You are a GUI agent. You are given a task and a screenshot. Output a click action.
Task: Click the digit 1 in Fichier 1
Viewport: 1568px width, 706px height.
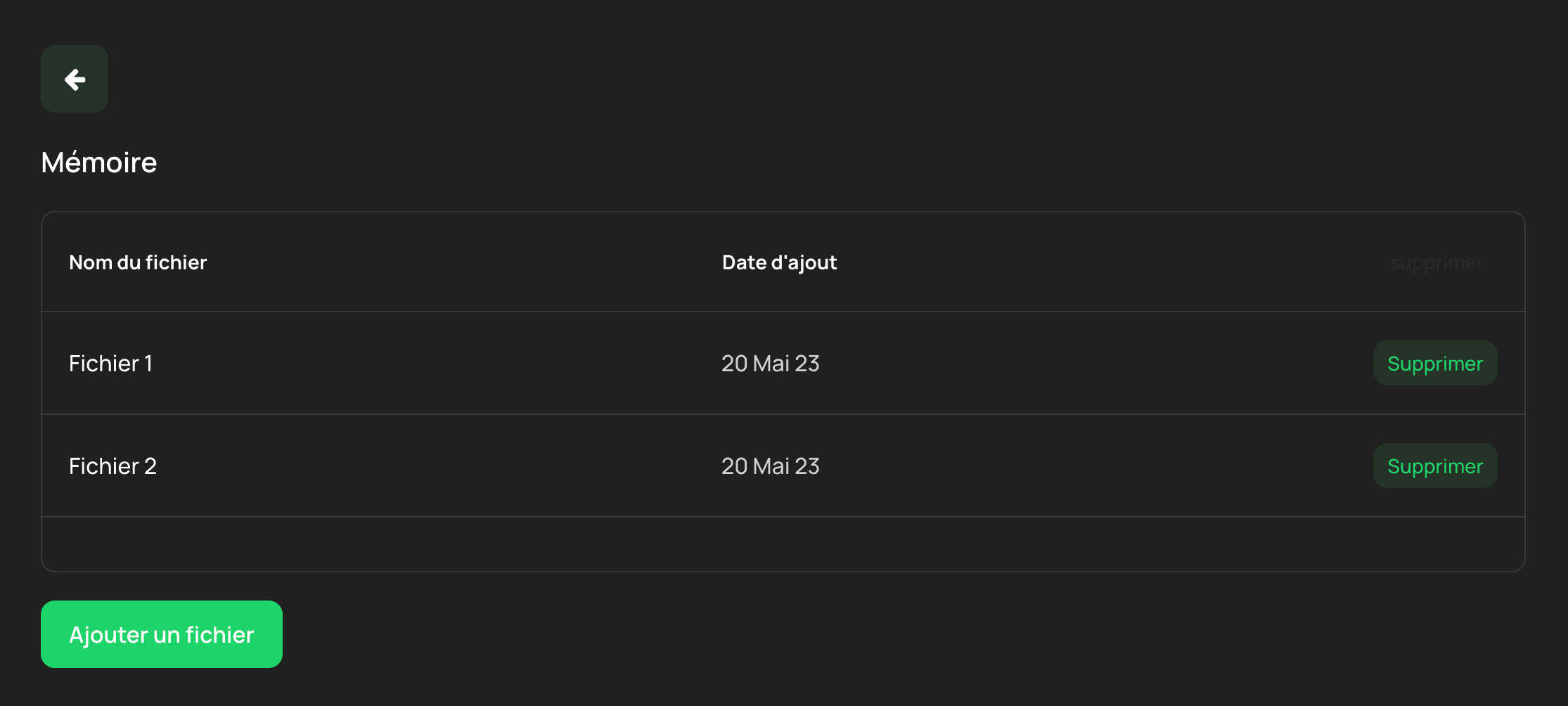[148, 364]
